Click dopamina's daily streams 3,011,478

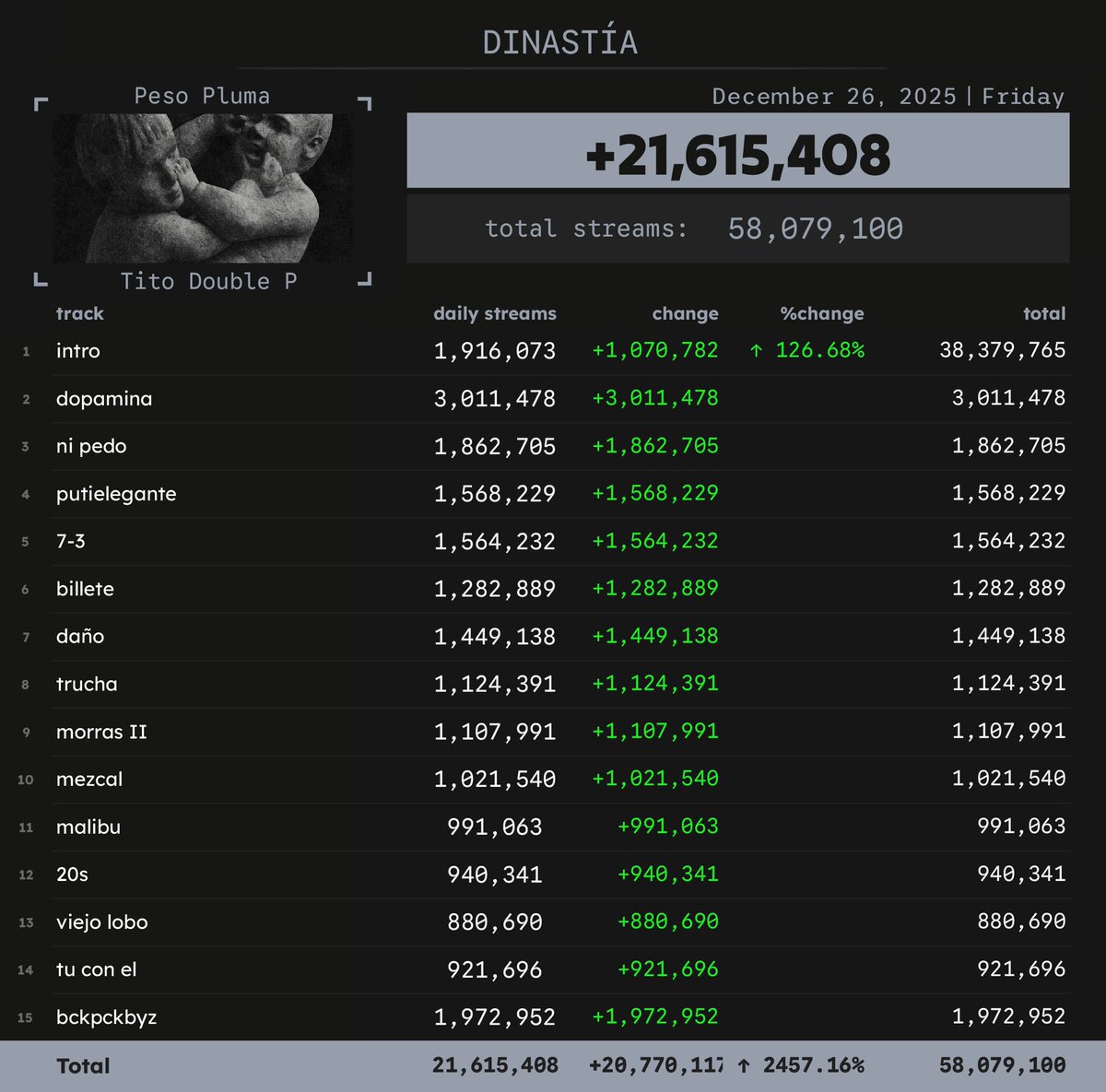coord(495,399)
